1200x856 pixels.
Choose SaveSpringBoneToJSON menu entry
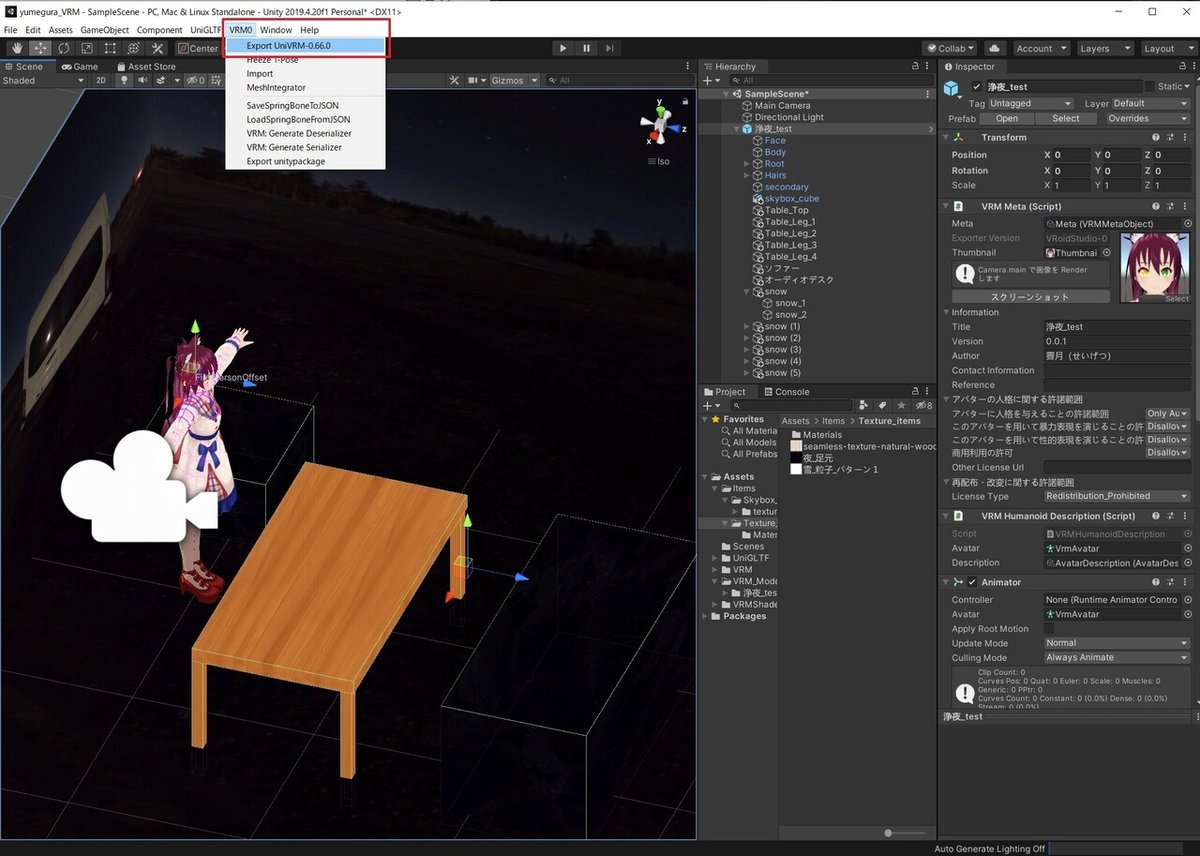point(292,105)
